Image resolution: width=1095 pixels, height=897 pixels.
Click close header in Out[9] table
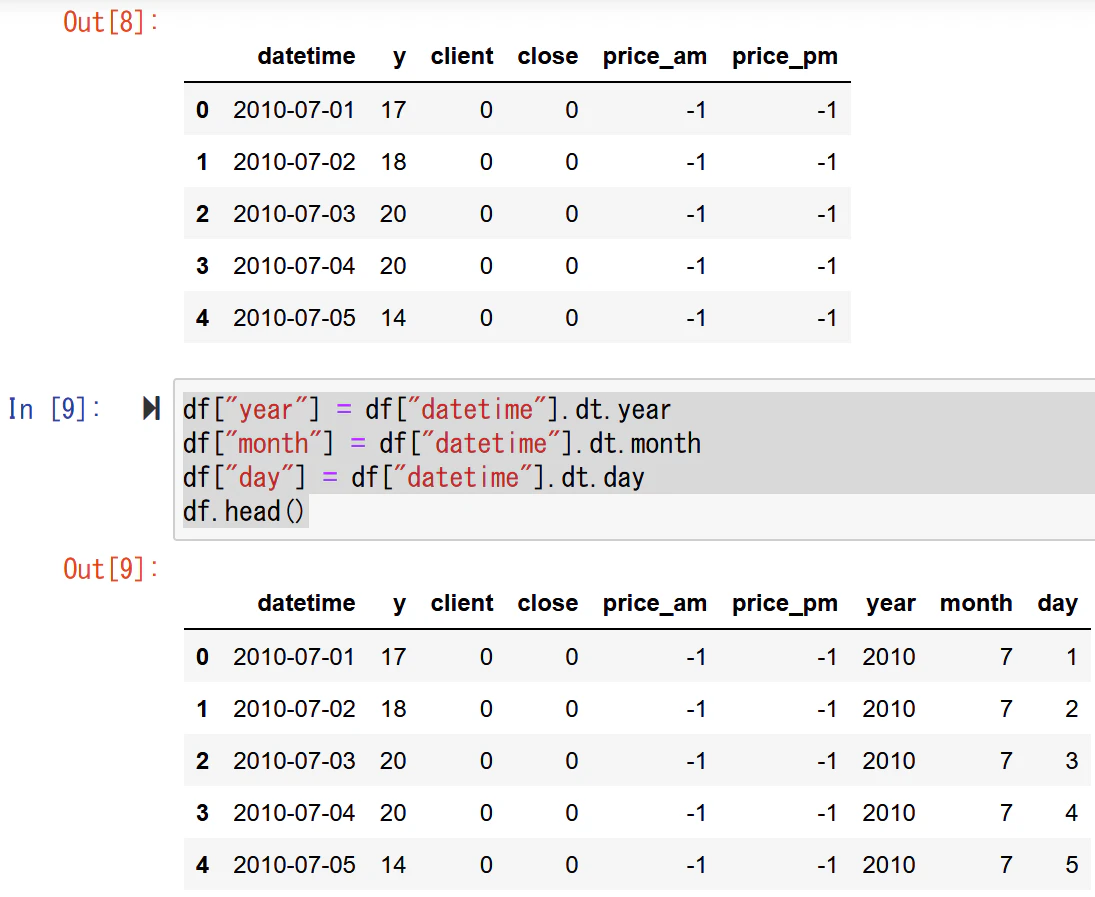click(548, 603)
